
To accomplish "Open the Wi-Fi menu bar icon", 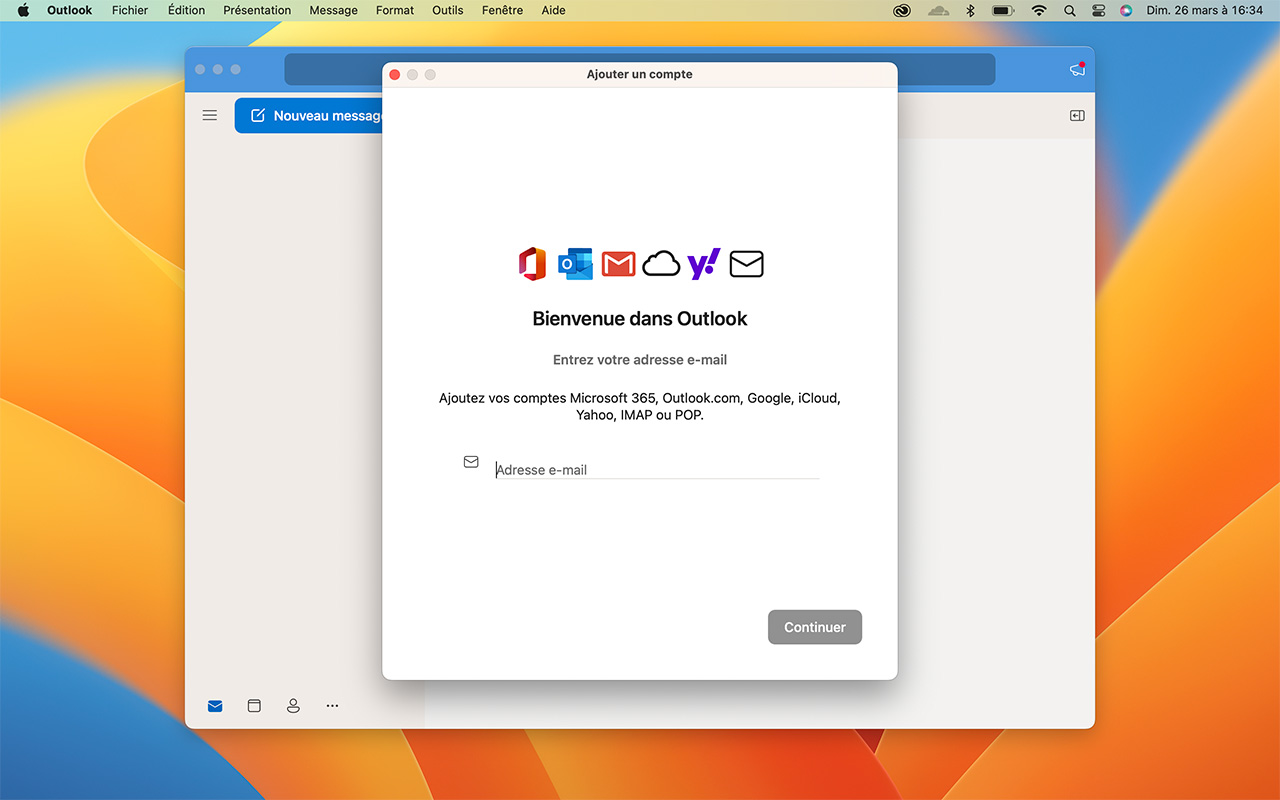I will pos(1039,10).
